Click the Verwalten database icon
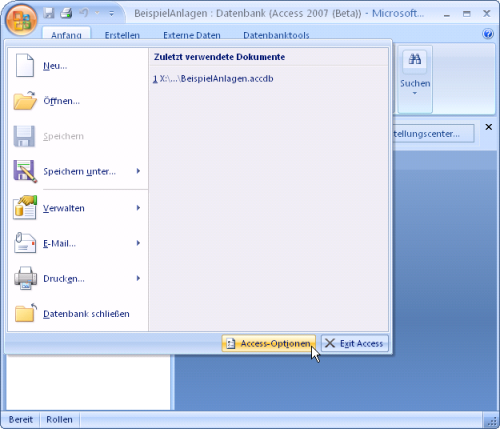This screenshot has height=429, width=500. (25, 207)
